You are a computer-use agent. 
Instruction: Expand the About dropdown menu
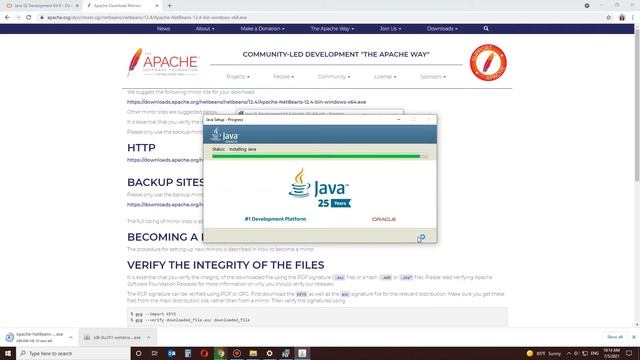[205, 29]
